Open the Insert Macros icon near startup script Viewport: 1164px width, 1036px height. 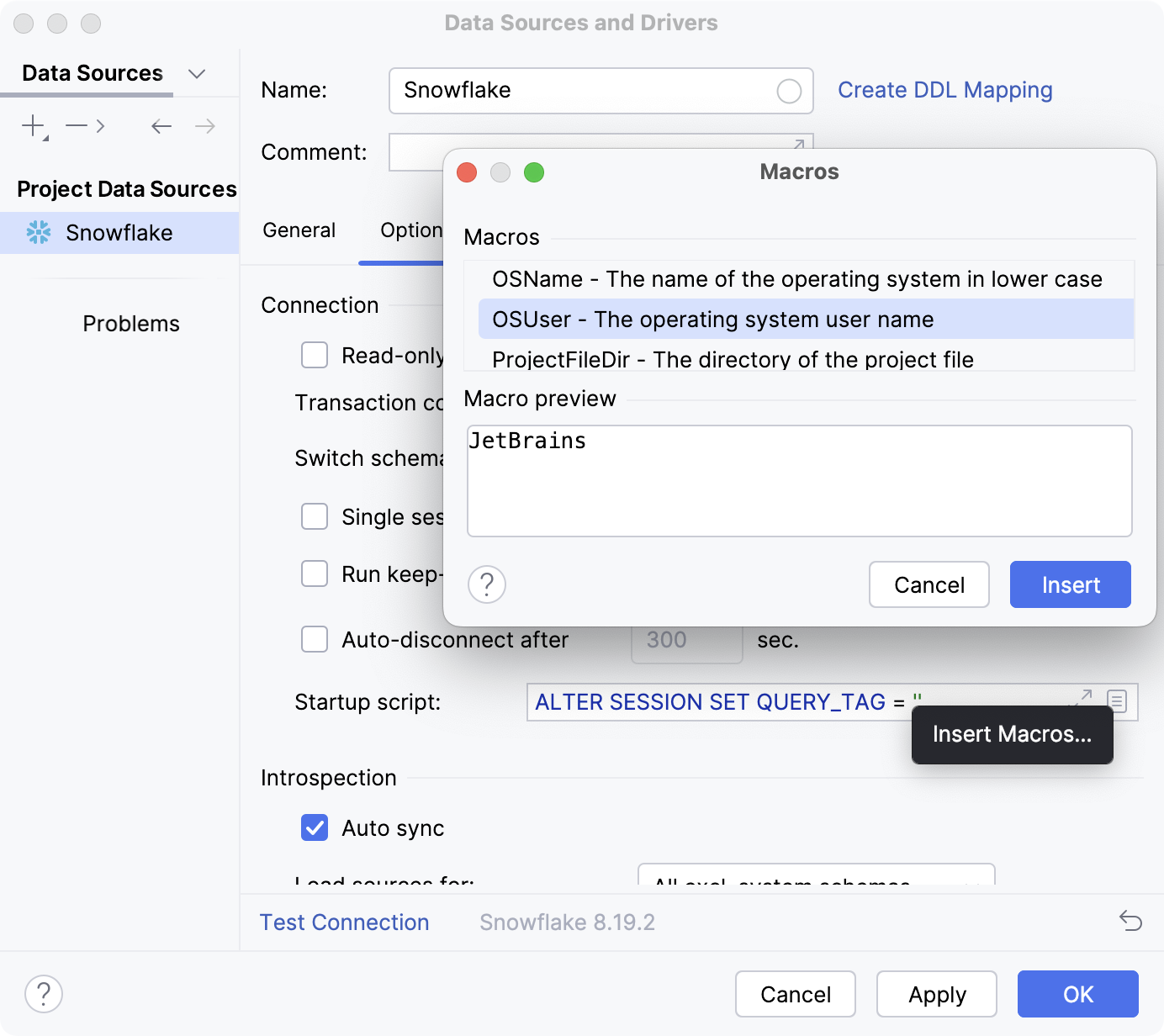point(1116,701)
